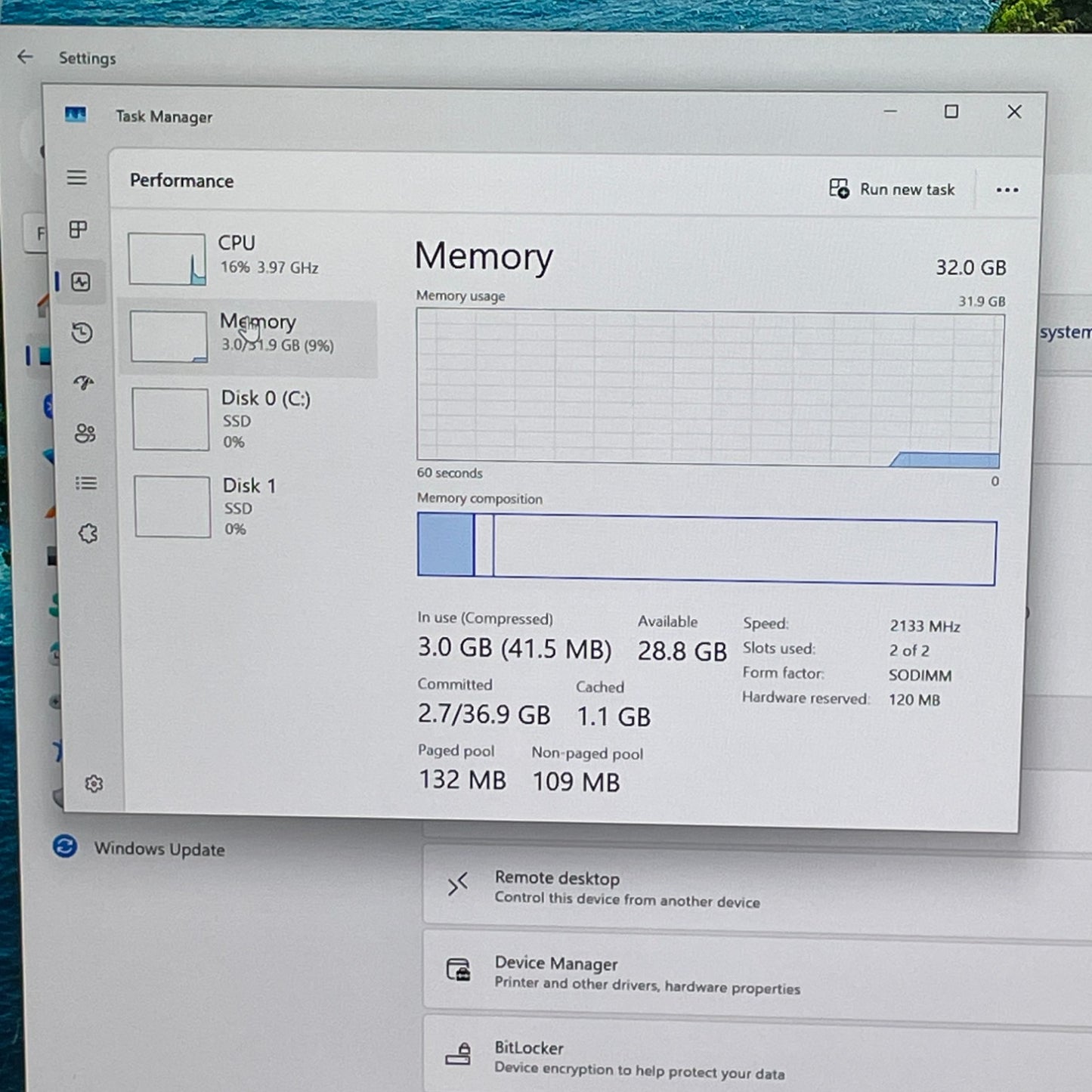
Task: Open Task Manager settings gear icon
Action: pos(94,784)
